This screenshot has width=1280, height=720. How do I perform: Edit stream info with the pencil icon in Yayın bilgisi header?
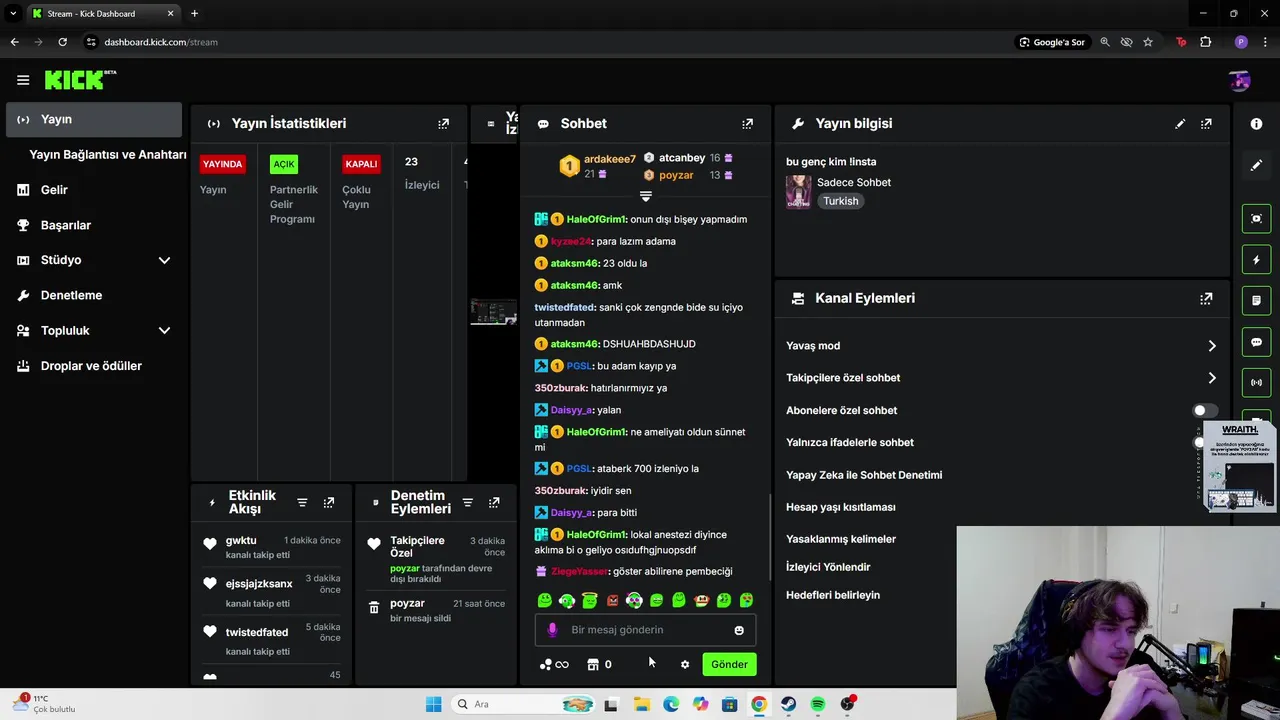(x=1180, y=124)
